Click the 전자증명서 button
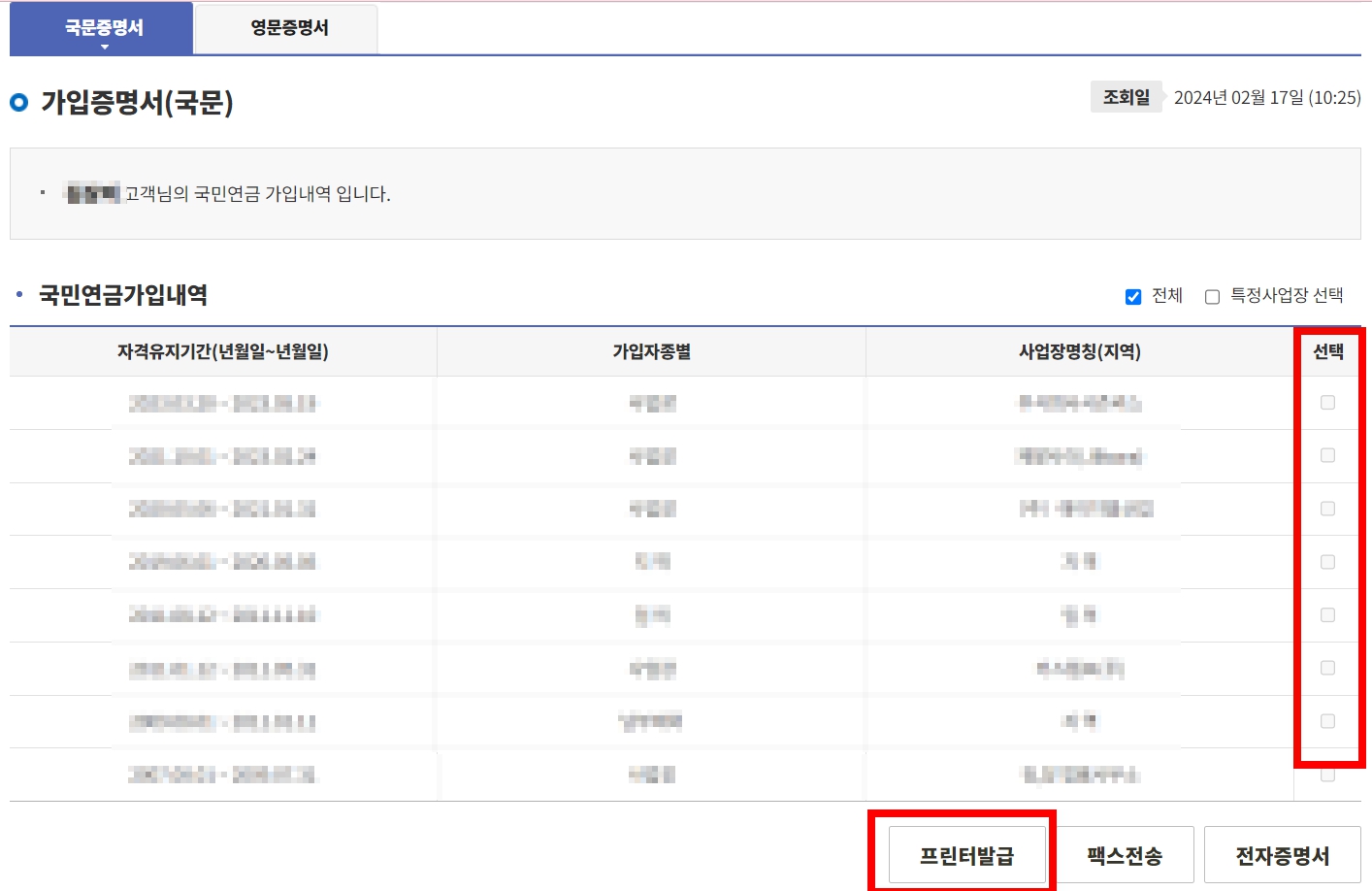Screen dimensions: 1372x891 tap(1283, 854)
